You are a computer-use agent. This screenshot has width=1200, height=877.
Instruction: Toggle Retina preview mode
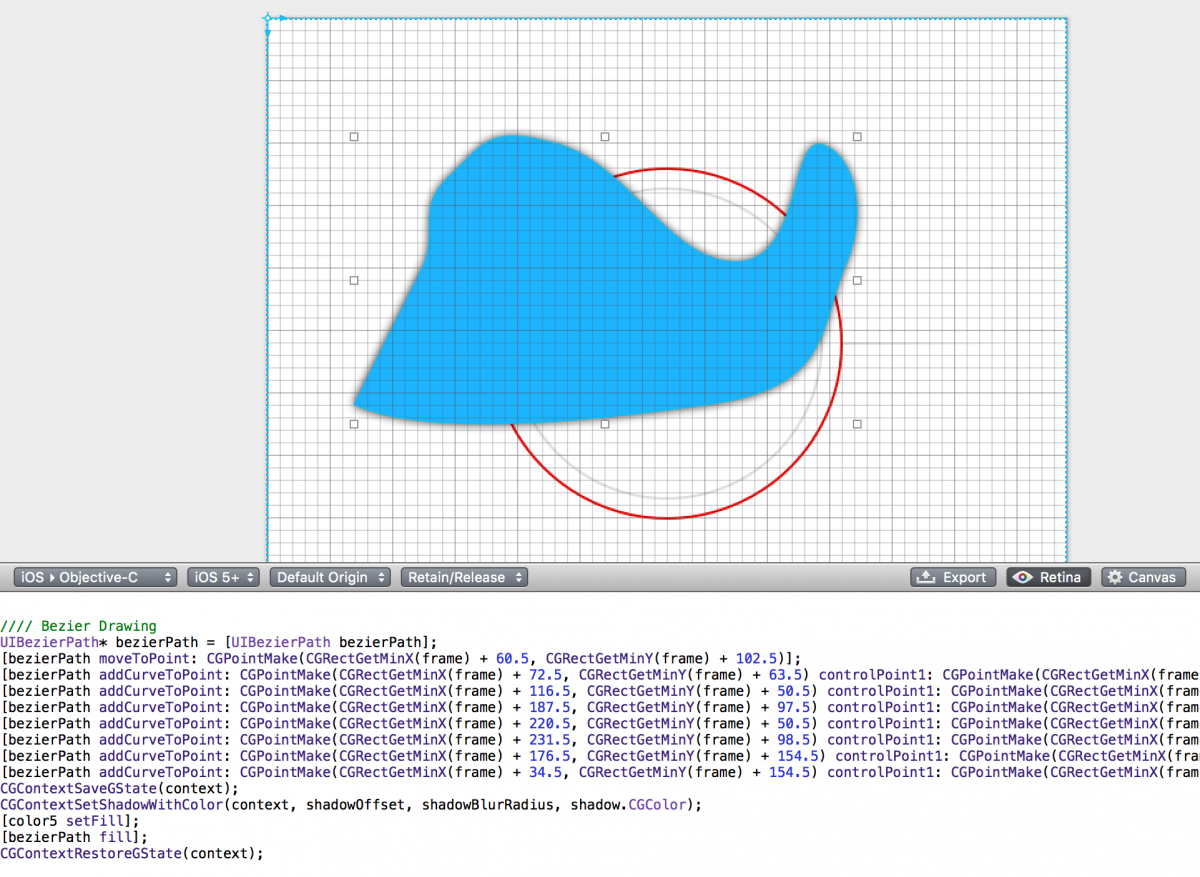click(x=1047, y=577)
